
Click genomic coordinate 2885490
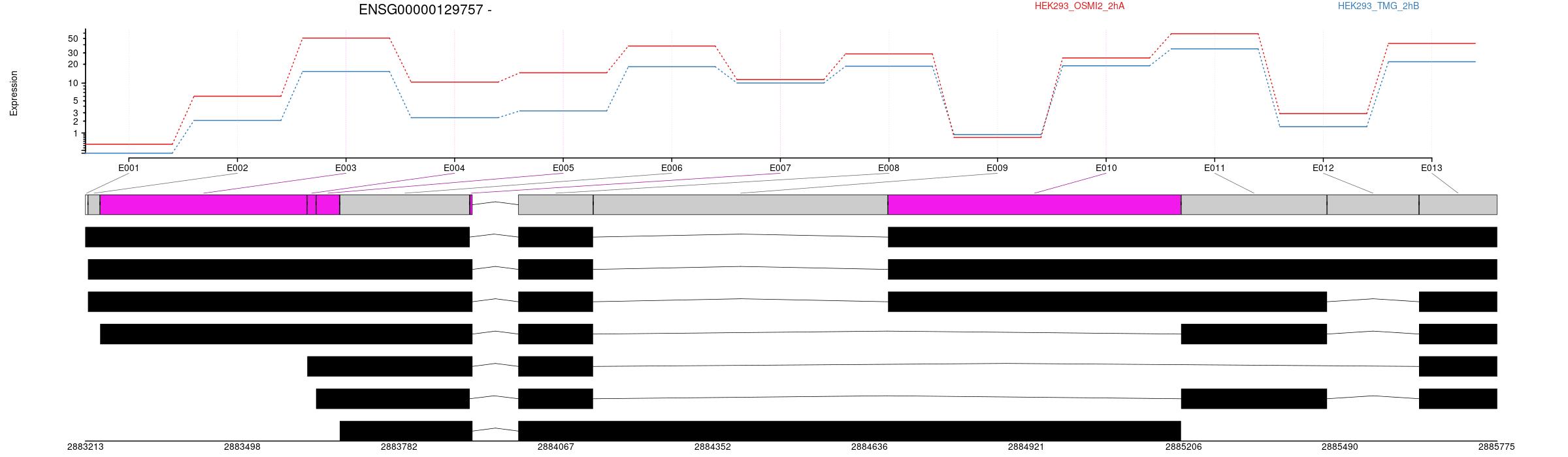pyautogui.click(x=1339, y=447)
